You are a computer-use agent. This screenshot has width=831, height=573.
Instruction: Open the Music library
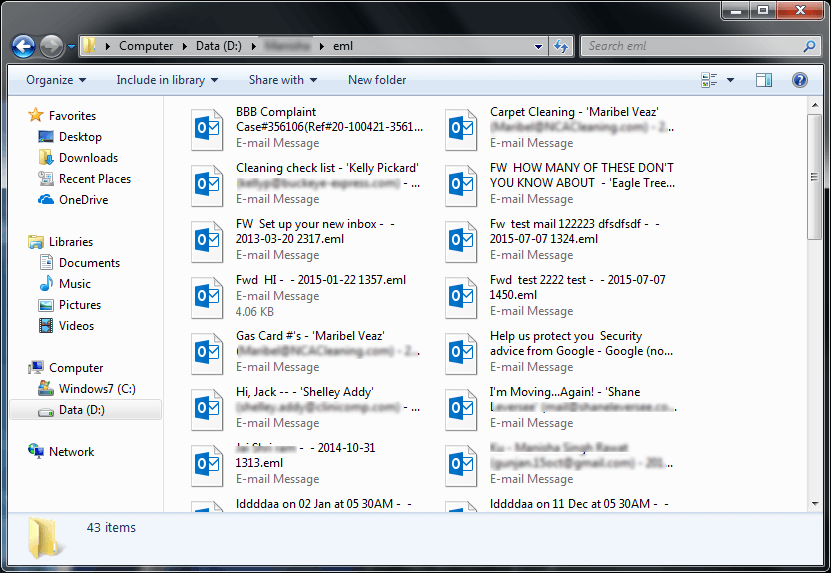tap(65, 284)
